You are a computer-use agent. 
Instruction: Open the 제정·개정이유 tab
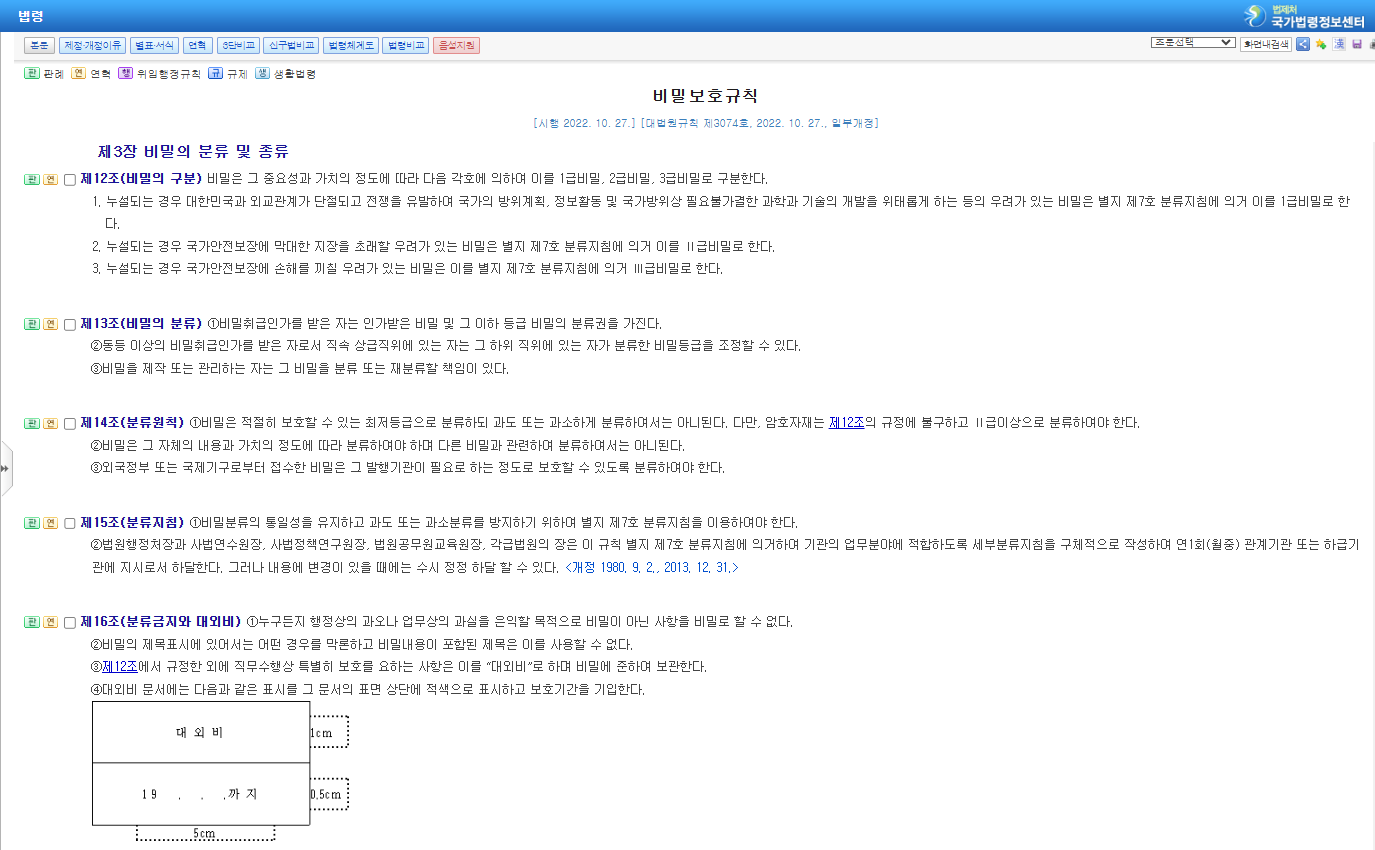[x=92, y=45]
